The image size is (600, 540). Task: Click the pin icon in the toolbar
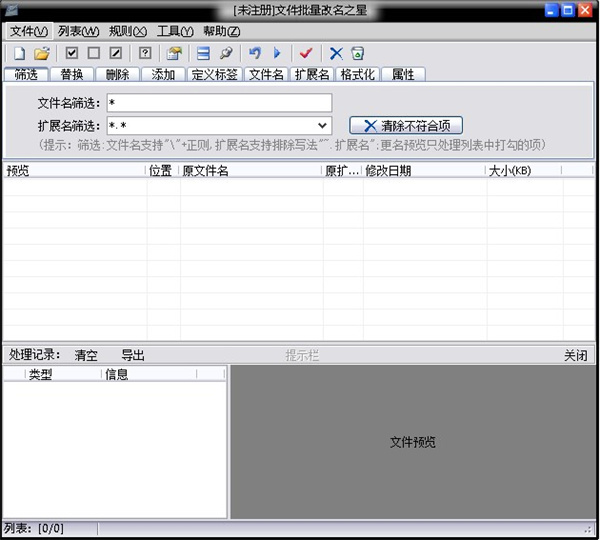point(226,53)
